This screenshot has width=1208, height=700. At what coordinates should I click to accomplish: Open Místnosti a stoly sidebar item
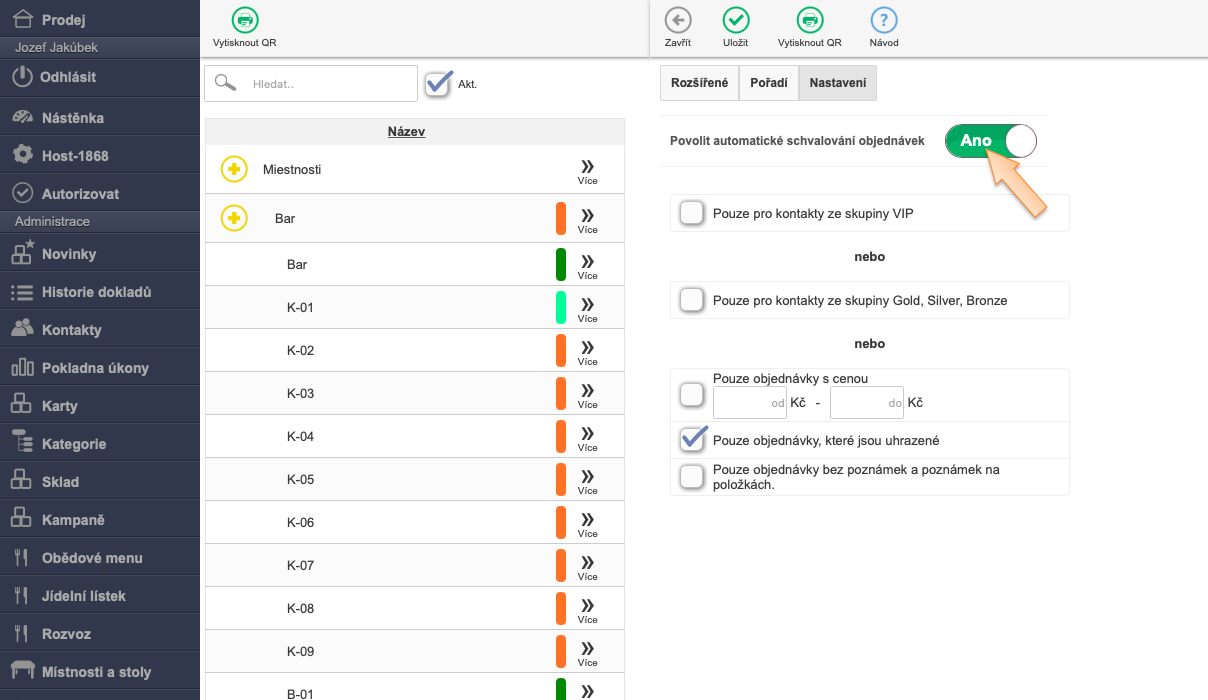pos(96,672)
